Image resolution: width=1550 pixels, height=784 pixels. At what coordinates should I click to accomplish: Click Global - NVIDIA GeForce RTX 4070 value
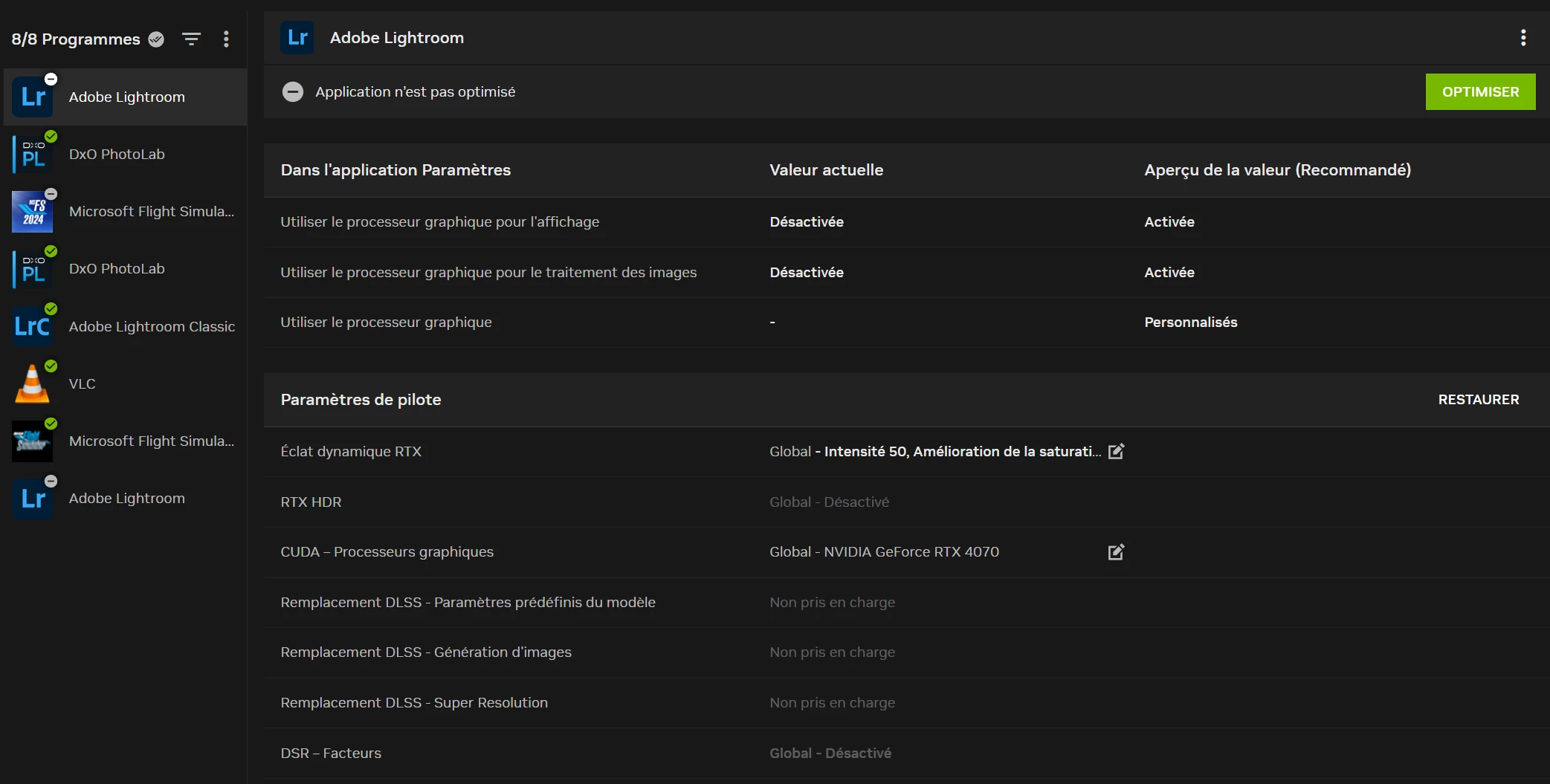pyautogui.click(x=884, y=551)
